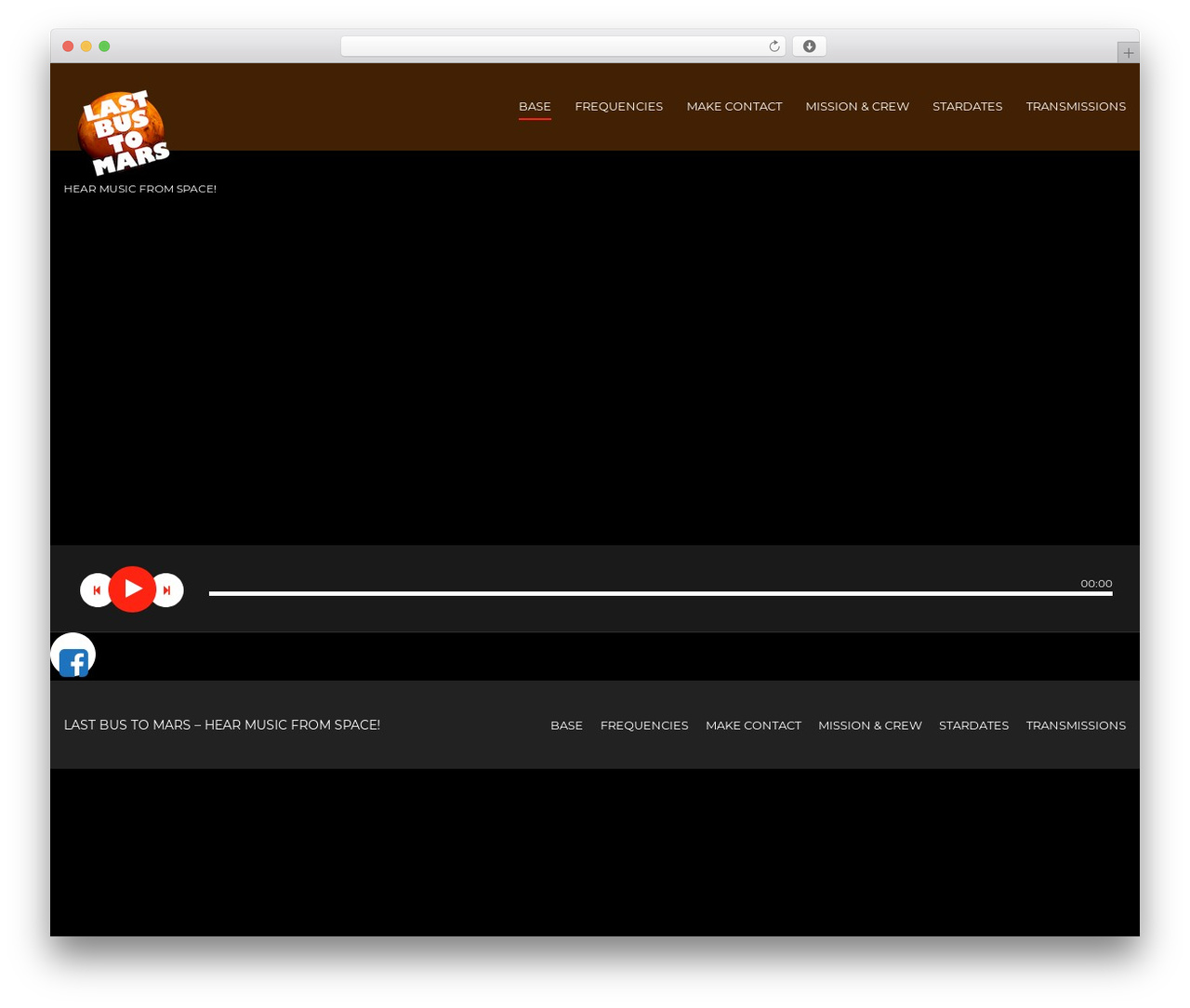Open STARDATES in the top menu
This screenshot has width=1190, height=1008.
(968, 106)
